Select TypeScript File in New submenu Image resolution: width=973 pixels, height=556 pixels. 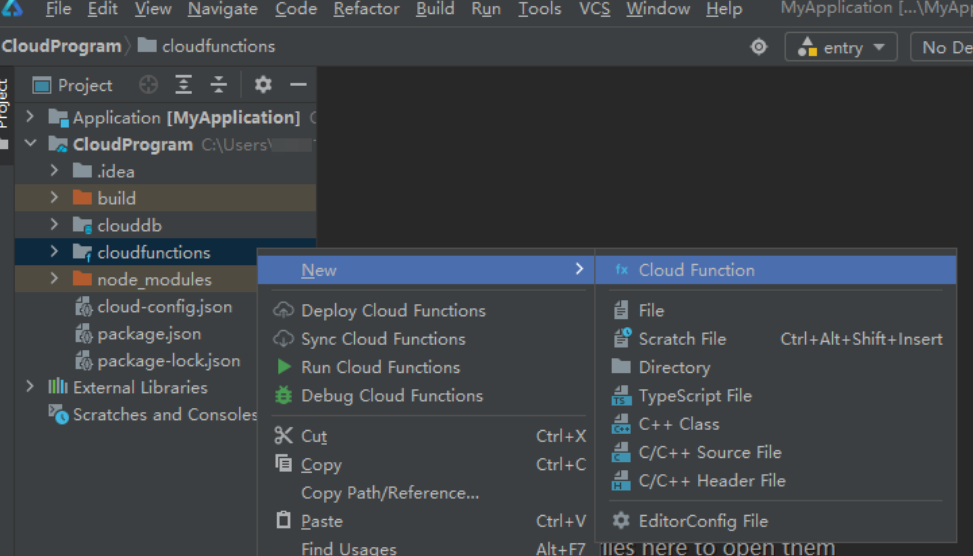coord(694,396)
